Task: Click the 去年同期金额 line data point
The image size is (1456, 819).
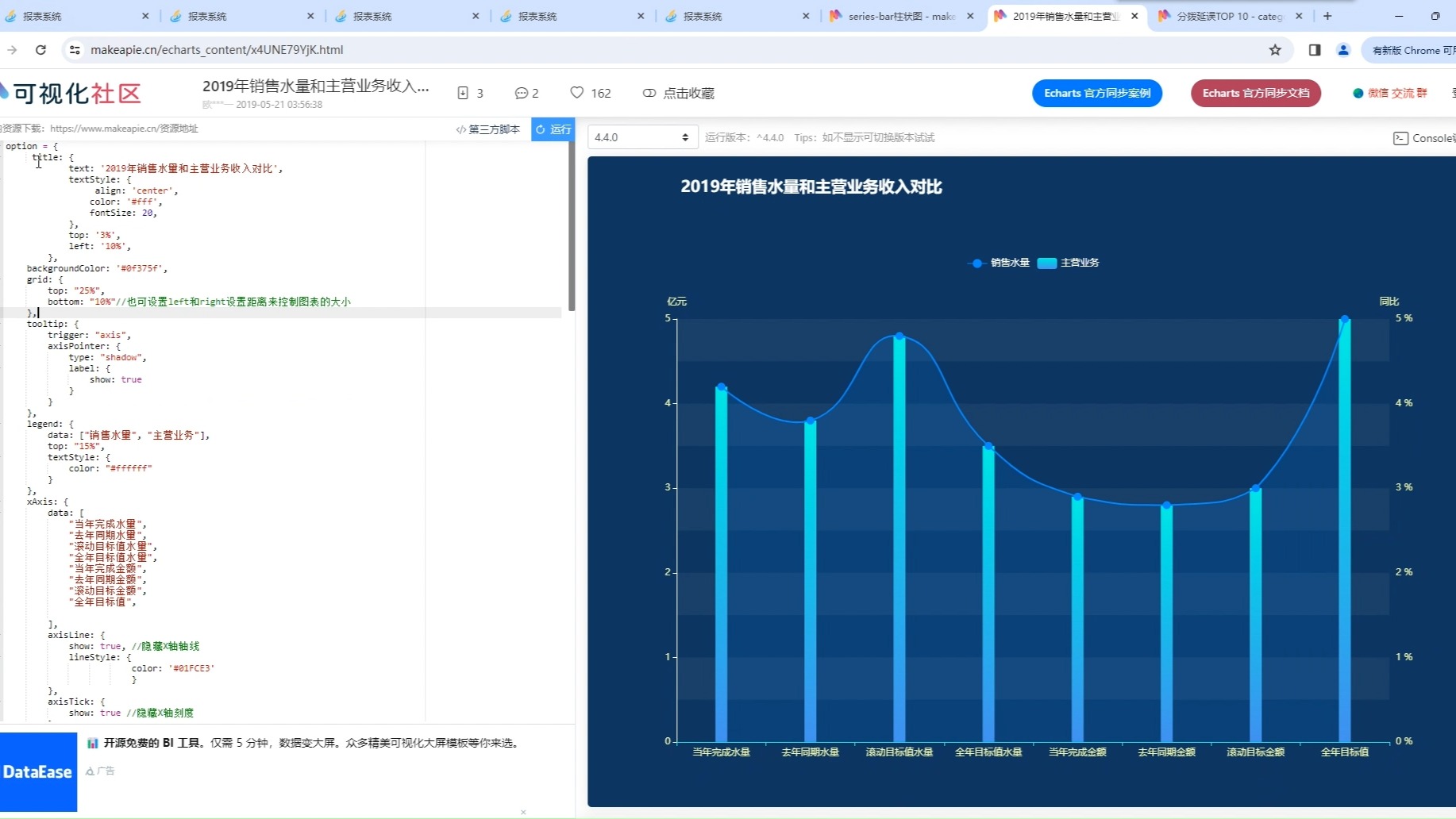Action: click(1166, 506)
